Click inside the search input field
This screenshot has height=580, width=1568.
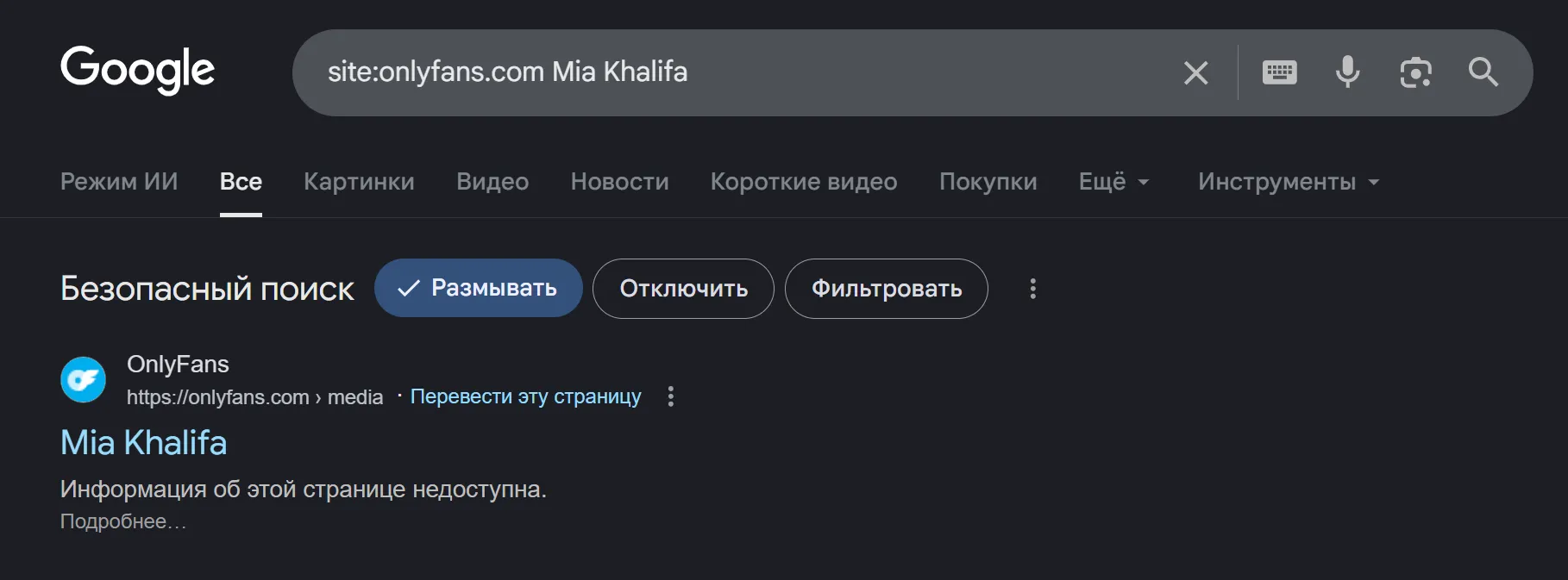(x=690, y=72)
